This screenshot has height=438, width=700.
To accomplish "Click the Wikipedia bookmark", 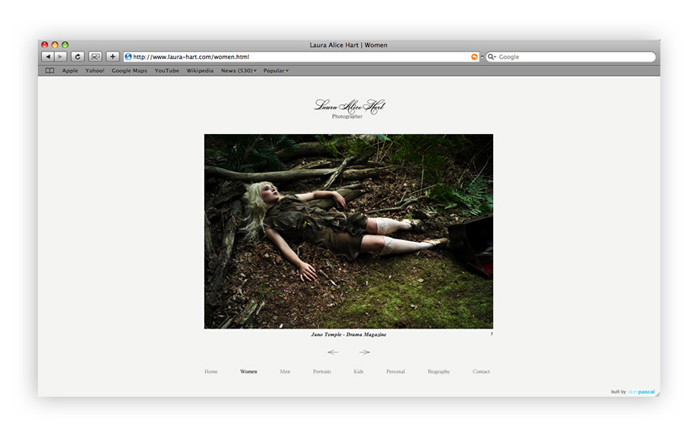I will (200, 71).
